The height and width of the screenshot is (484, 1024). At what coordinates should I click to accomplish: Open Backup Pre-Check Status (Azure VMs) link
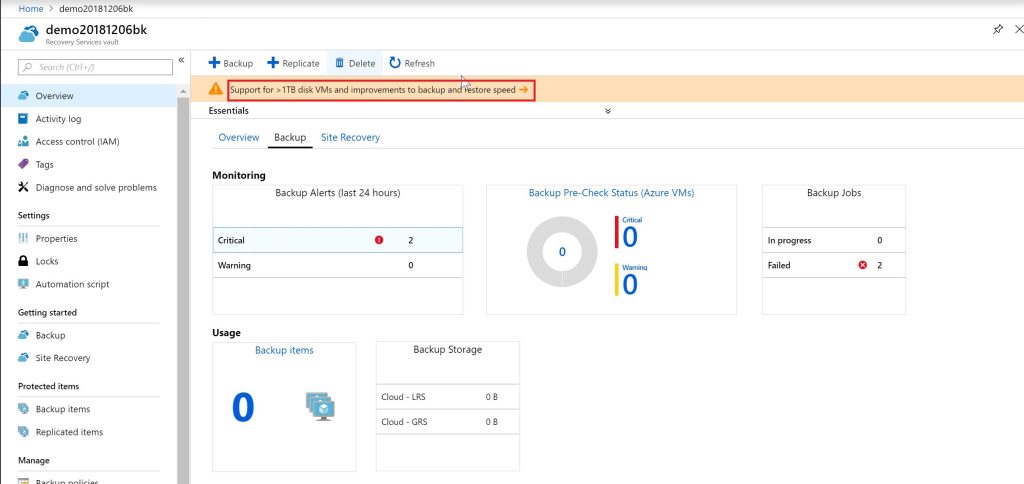pos(611,193)
